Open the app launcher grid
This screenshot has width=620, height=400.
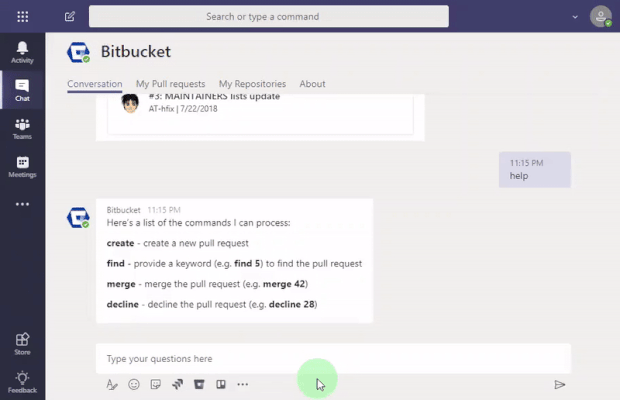[x=23, y=17]
